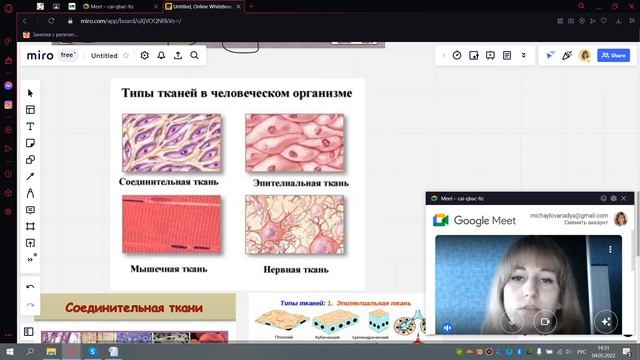Click the Undo arrow
Image resolution: width=640 pixels, height=360 pixels.
tap(30, 287)
